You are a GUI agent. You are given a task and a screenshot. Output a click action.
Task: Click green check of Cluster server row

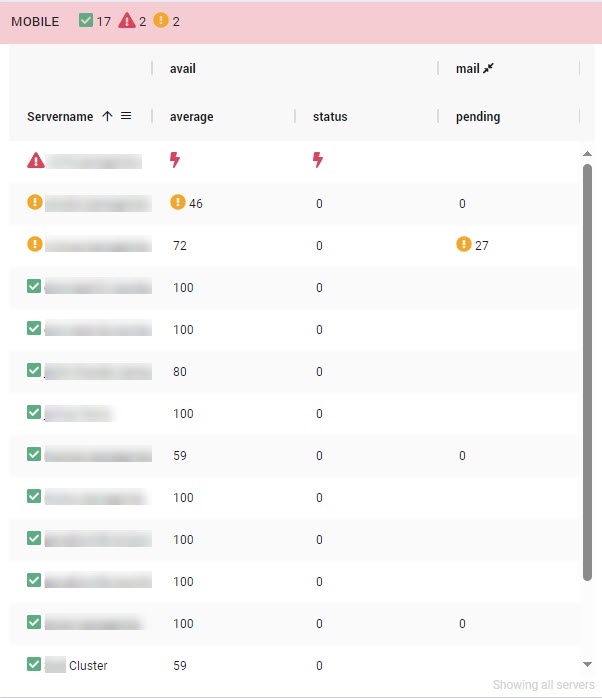coord(34,664)
